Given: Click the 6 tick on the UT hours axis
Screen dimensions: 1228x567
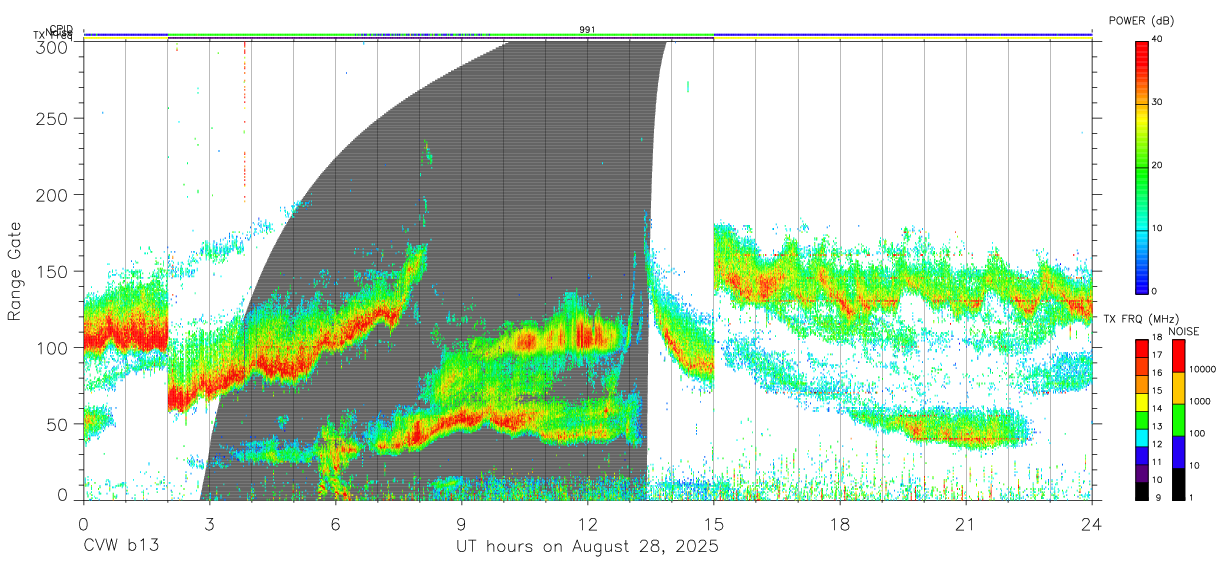Looking at the screenshot, I should 336,524.
